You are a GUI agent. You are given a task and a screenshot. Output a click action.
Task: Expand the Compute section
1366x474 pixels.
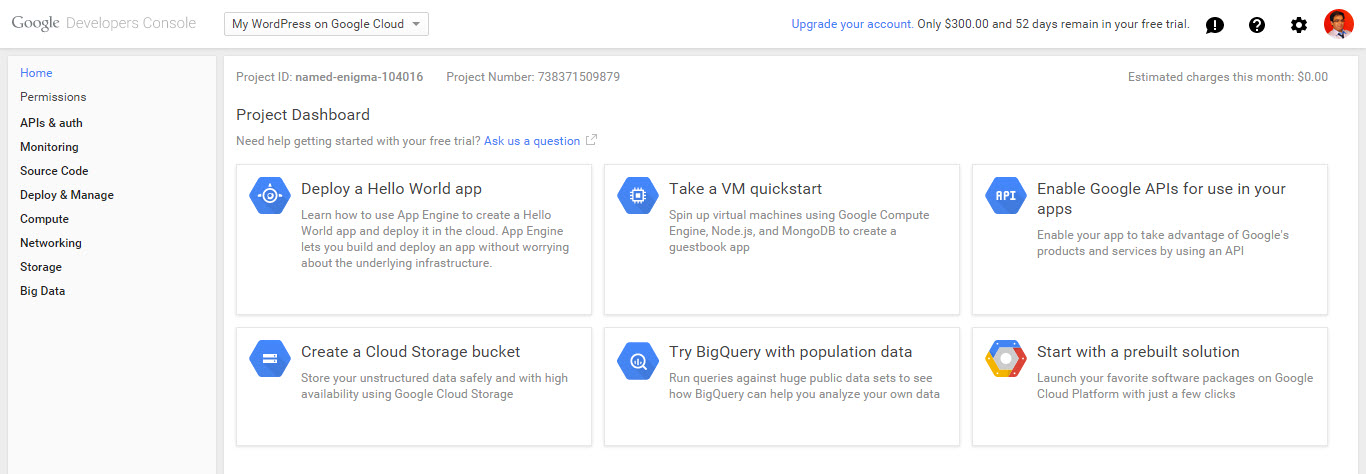pyautogui.click(x=44, y=219)
